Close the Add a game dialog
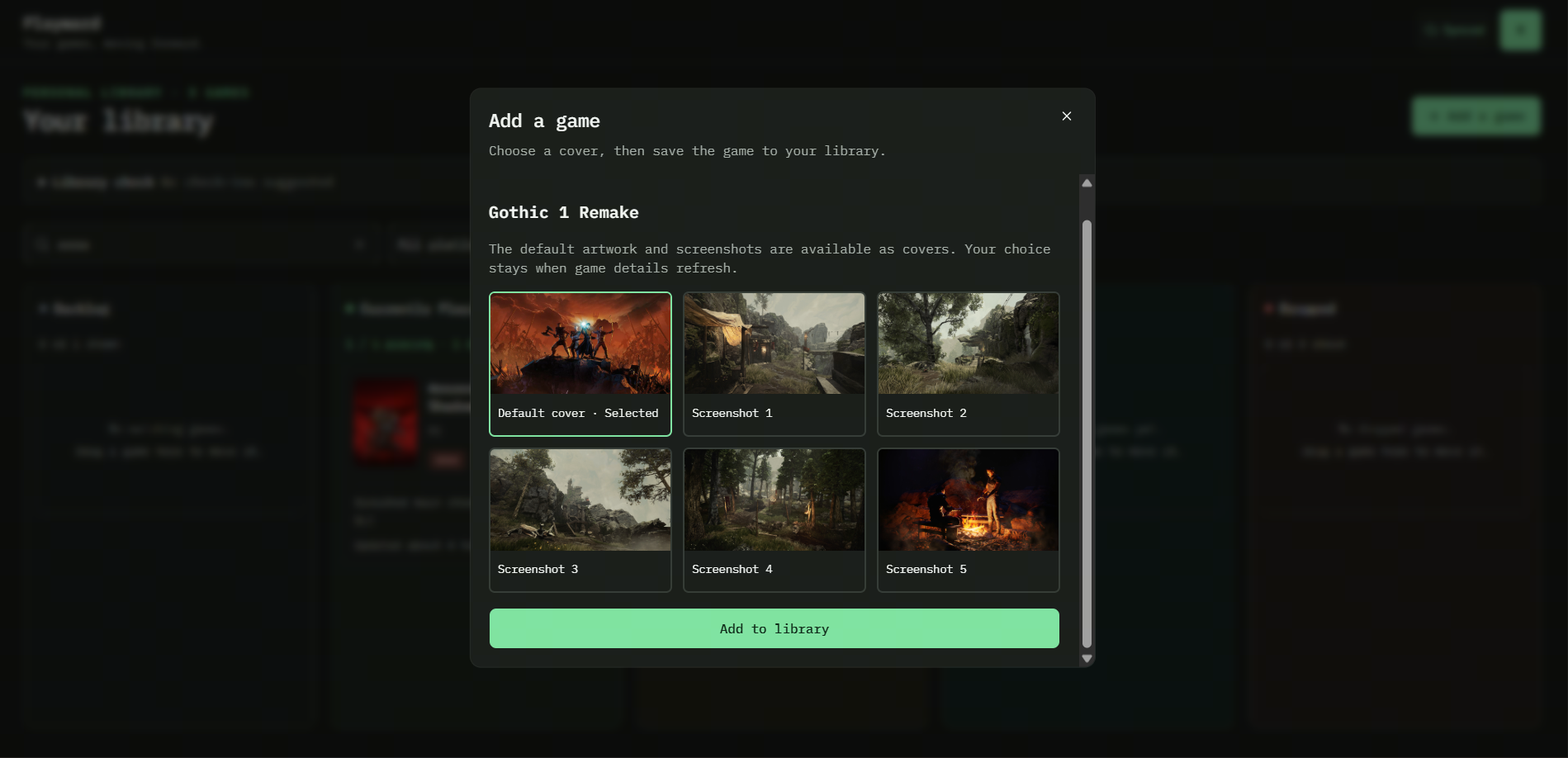This screenshot has width=1568, height=758. 1067,116
